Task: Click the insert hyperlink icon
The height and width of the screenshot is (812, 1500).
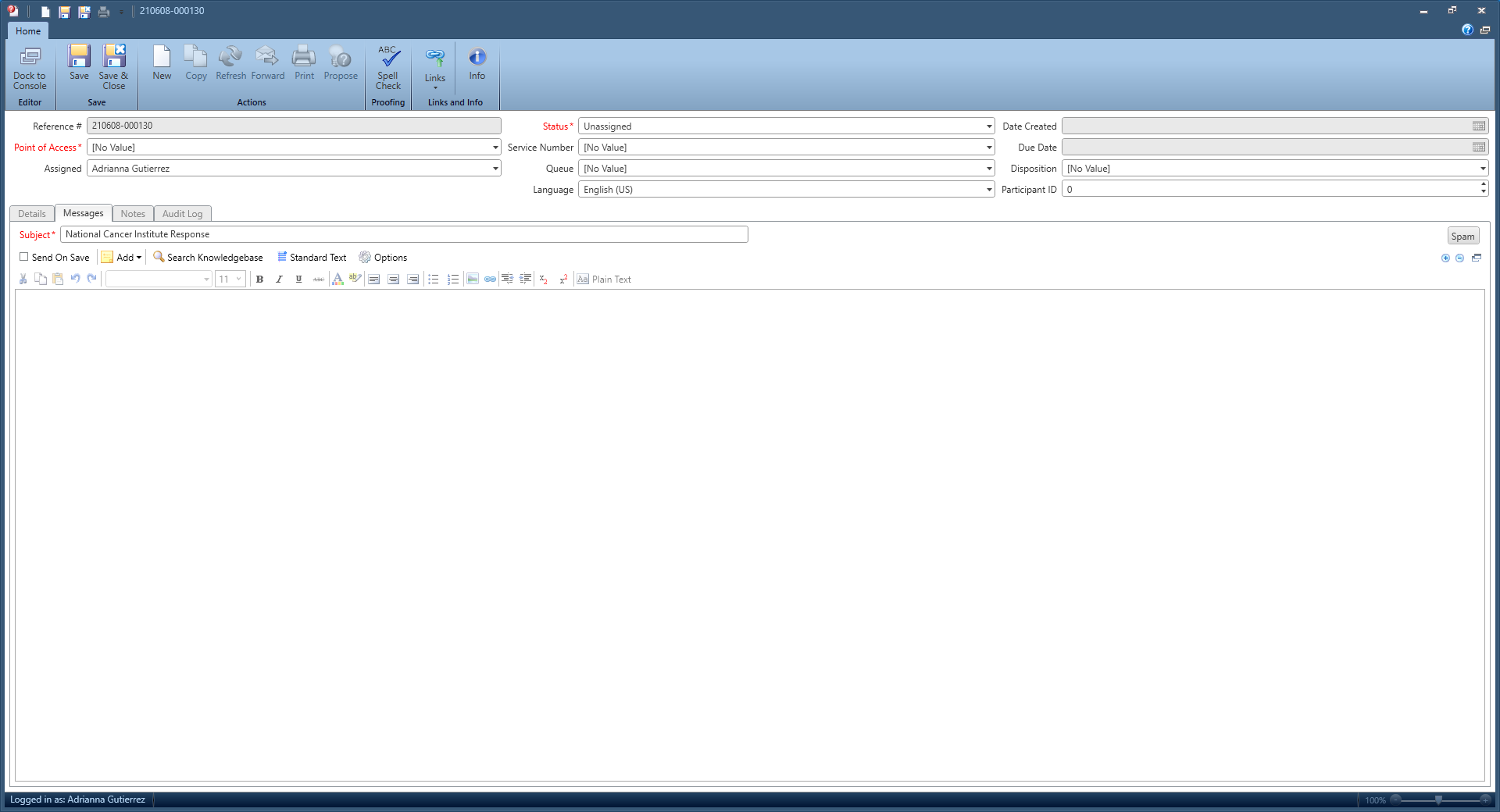Action: pyautogui.click(x=490, y=280)
